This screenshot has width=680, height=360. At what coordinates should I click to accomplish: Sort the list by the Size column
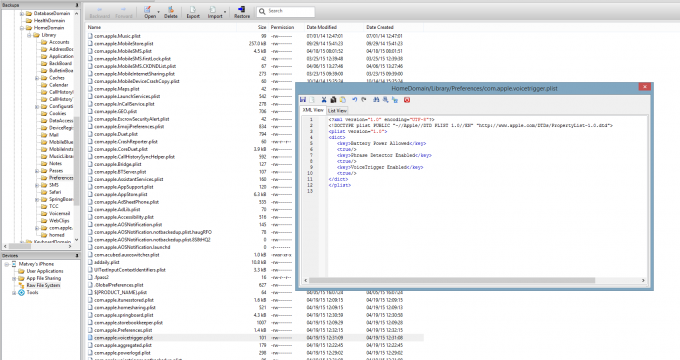252,27
